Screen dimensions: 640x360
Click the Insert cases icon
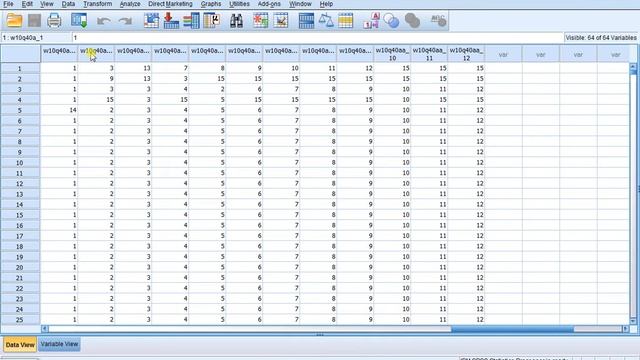[260, 20]
